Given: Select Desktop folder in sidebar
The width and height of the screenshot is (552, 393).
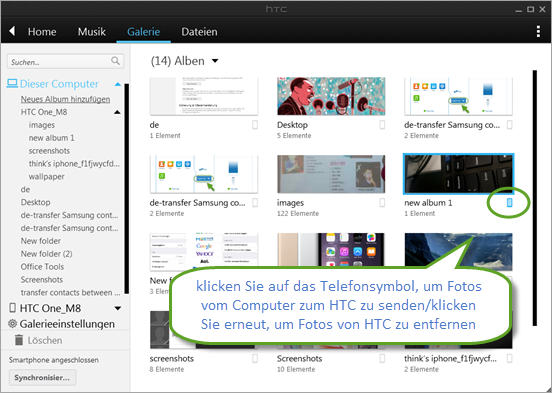Looking at the screenshot, I should 35,202.
